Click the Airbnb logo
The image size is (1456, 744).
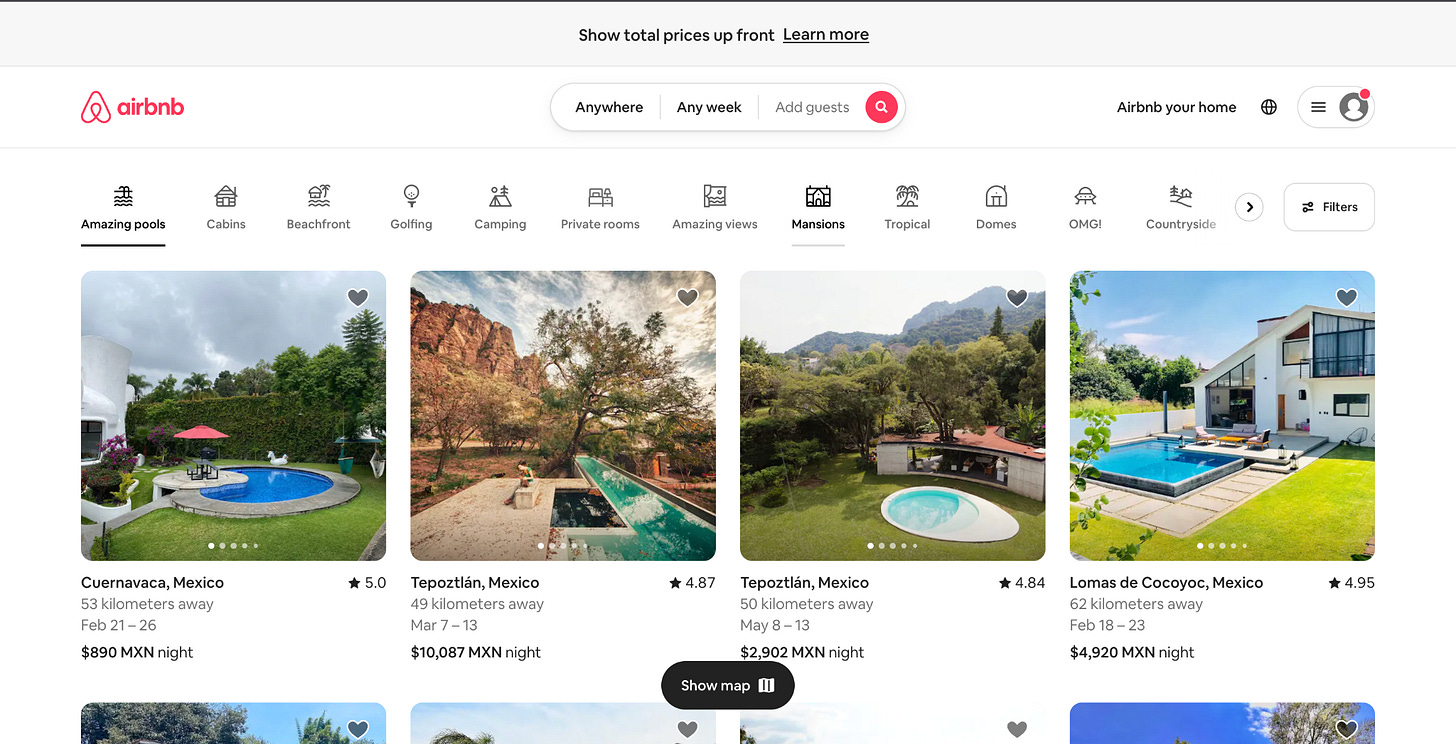click(x=132, y=107)
